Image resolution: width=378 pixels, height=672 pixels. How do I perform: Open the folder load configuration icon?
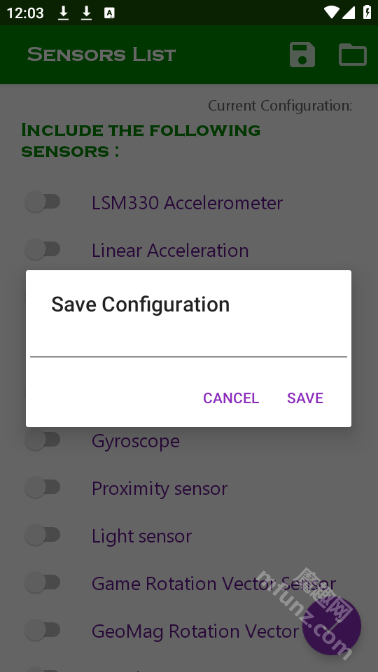[x=353, y=54]
